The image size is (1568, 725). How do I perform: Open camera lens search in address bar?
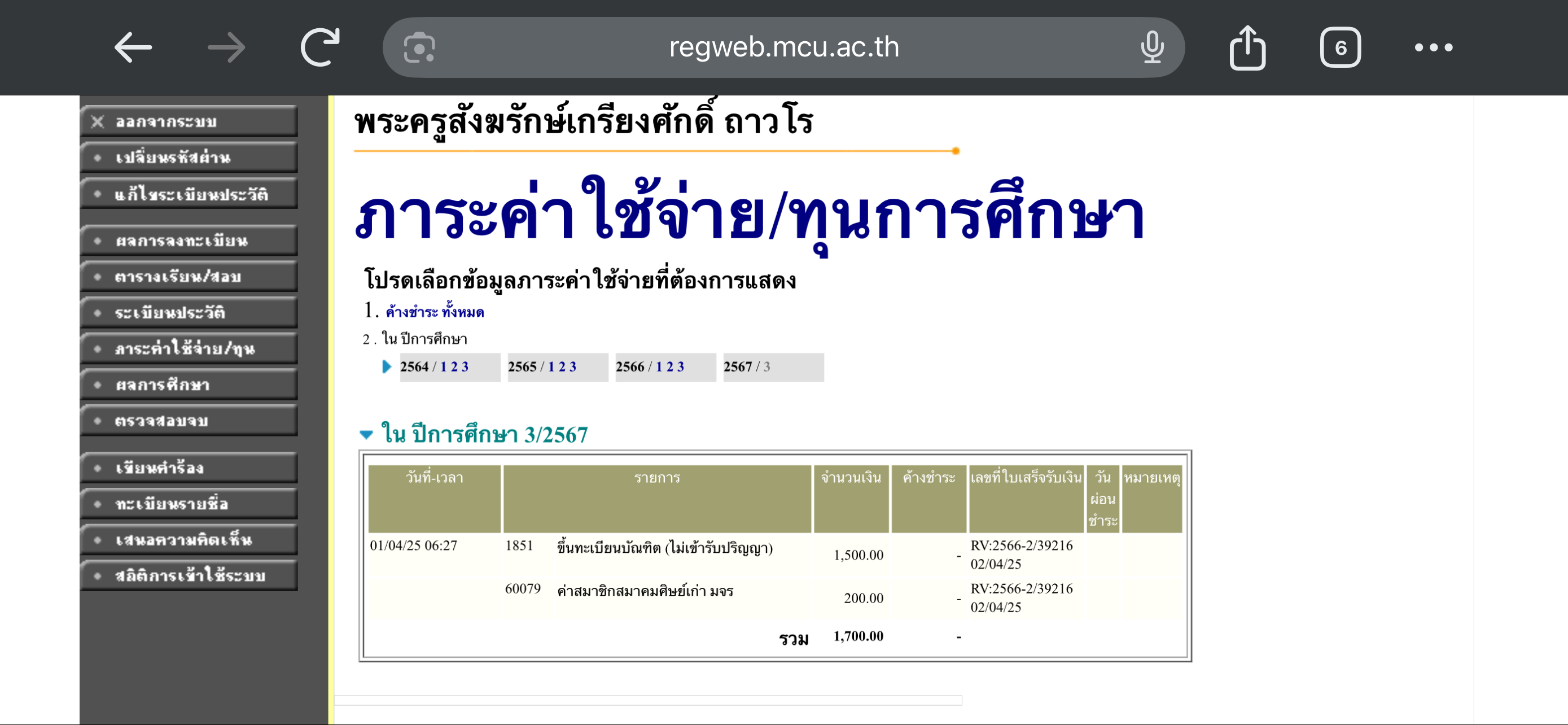click(x=419, y=47)
